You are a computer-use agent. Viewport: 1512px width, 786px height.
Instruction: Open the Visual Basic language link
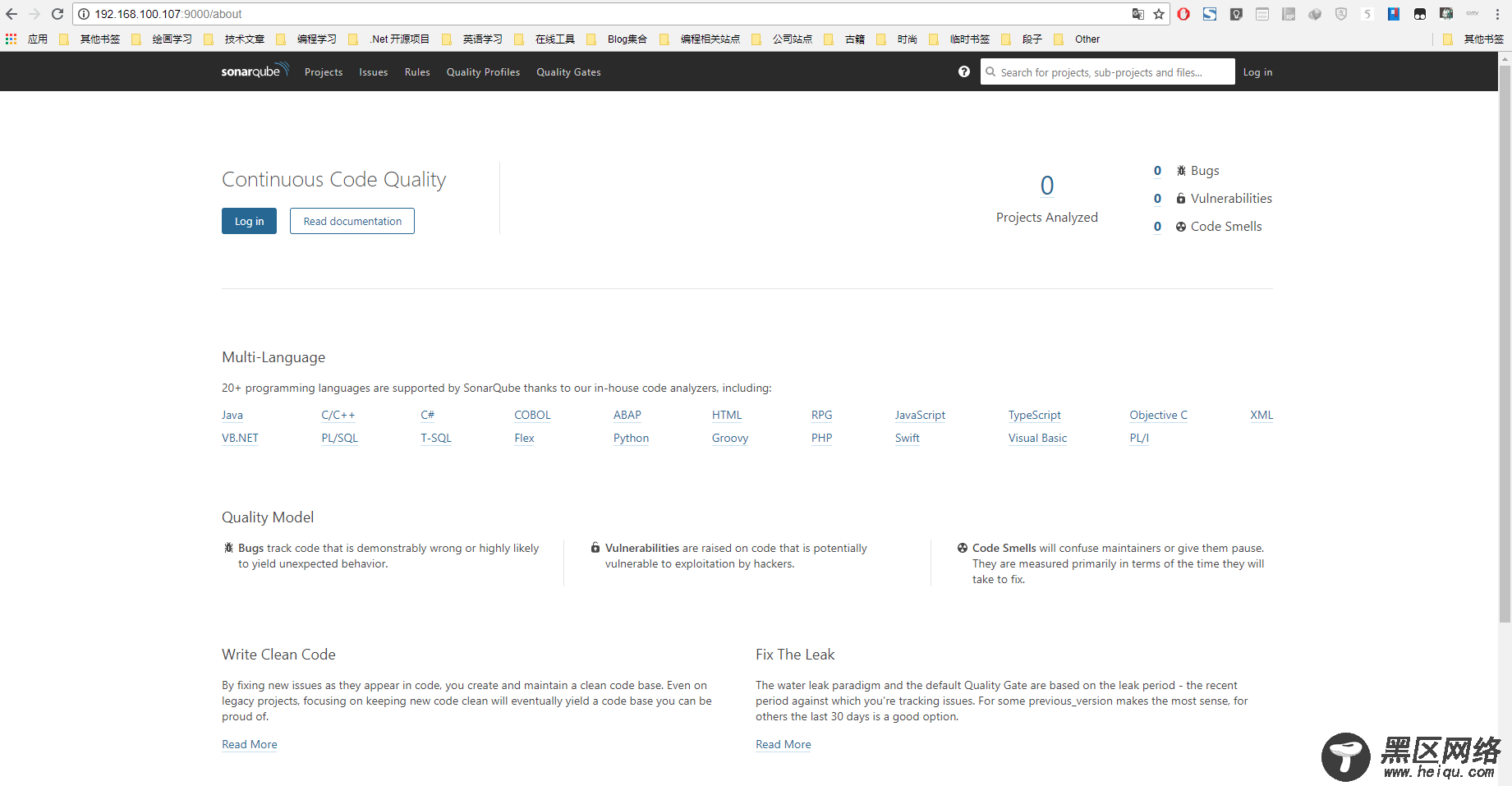[1037, 438]
